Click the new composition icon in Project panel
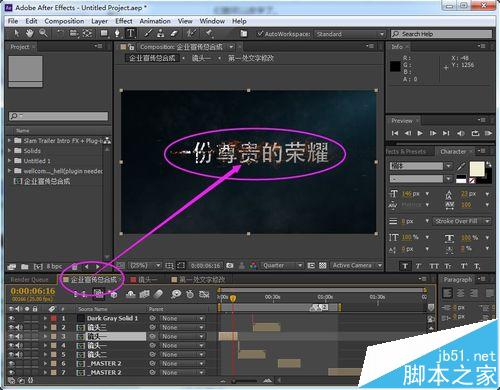 38,267
